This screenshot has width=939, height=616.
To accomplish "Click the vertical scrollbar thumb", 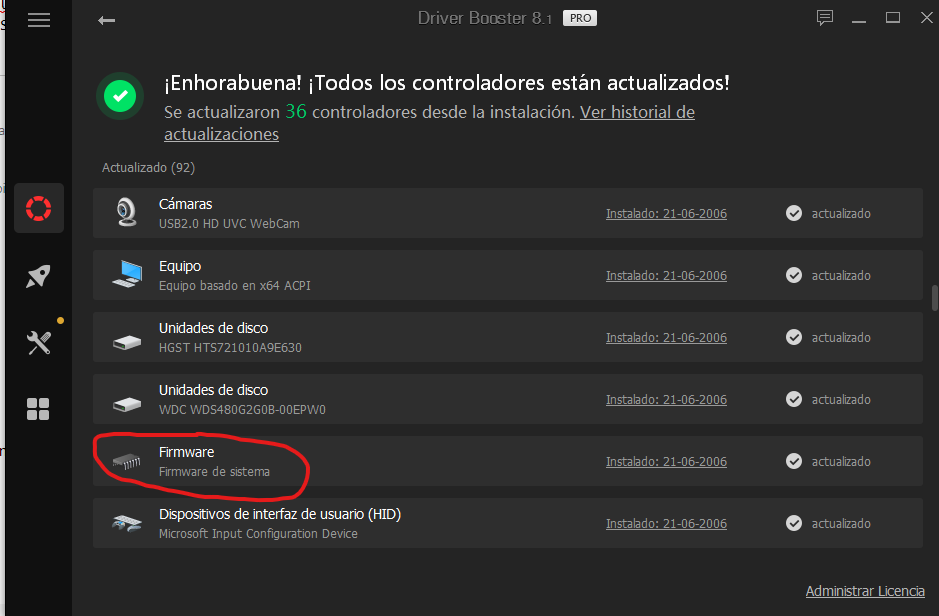I will [x=935, y=298].
